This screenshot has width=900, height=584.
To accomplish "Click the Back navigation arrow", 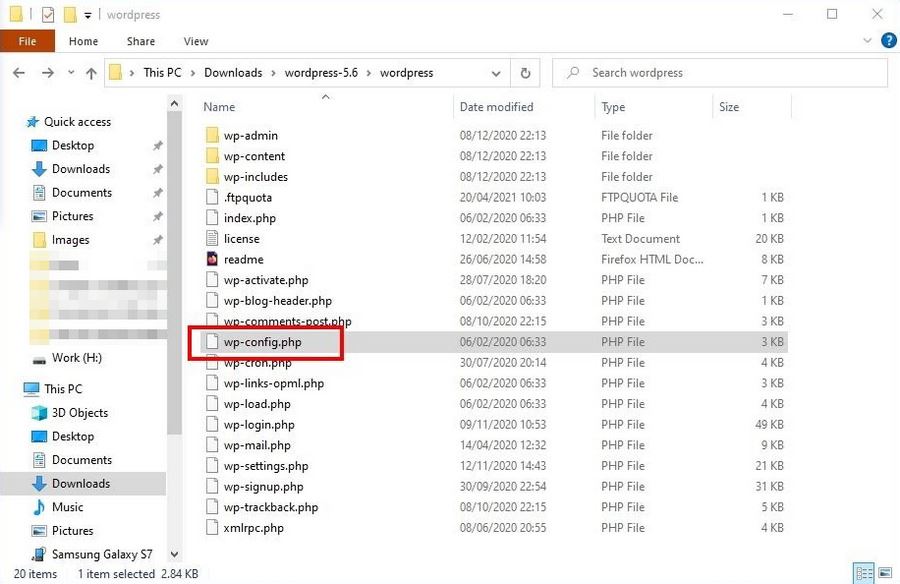I will tap(19, 73).
